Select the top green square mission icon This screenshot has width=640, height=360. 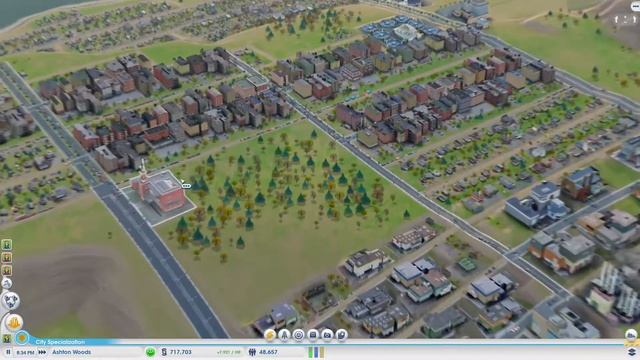7,244
